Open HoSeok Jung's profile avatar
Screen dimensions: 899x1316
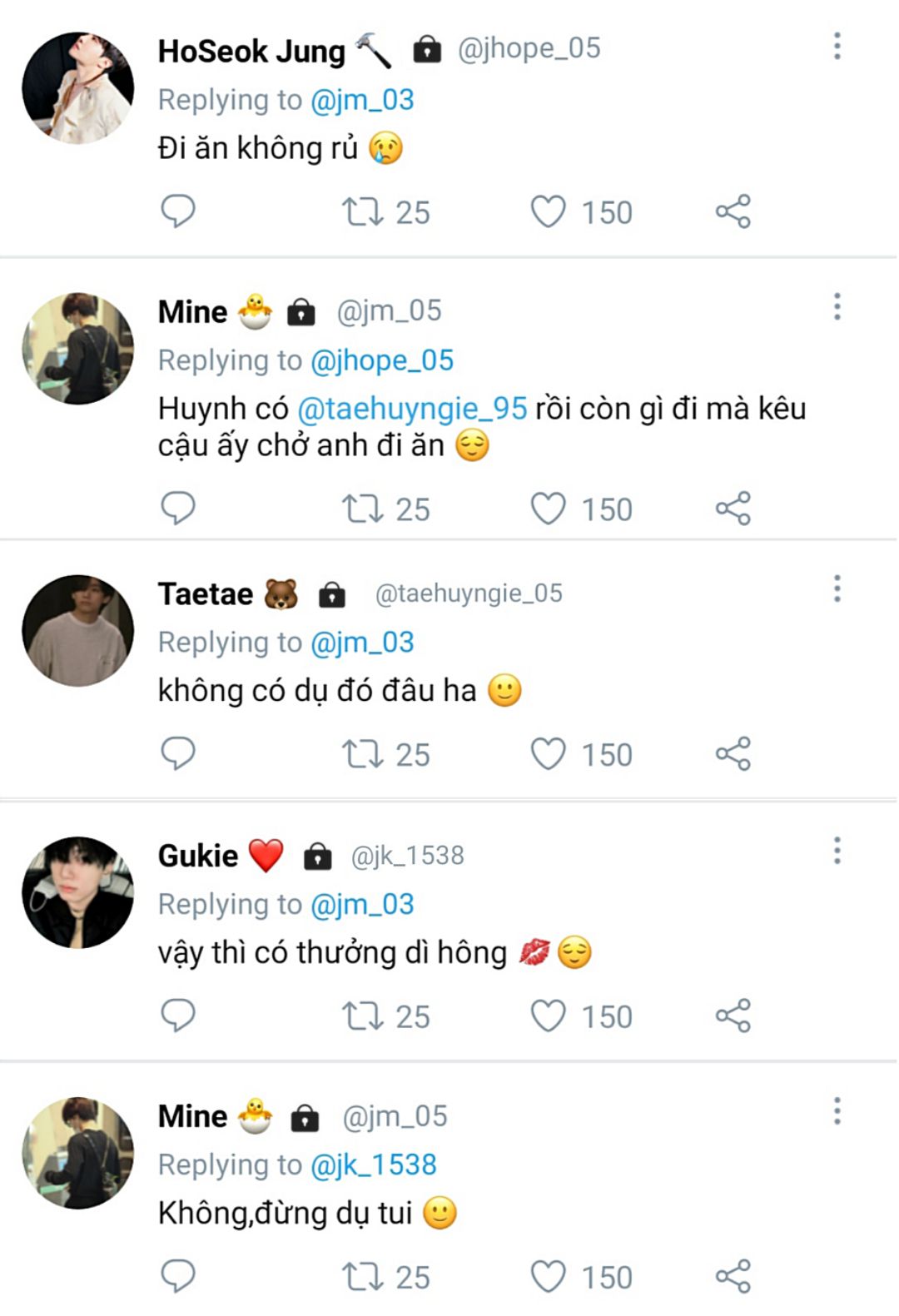point(78,88)
